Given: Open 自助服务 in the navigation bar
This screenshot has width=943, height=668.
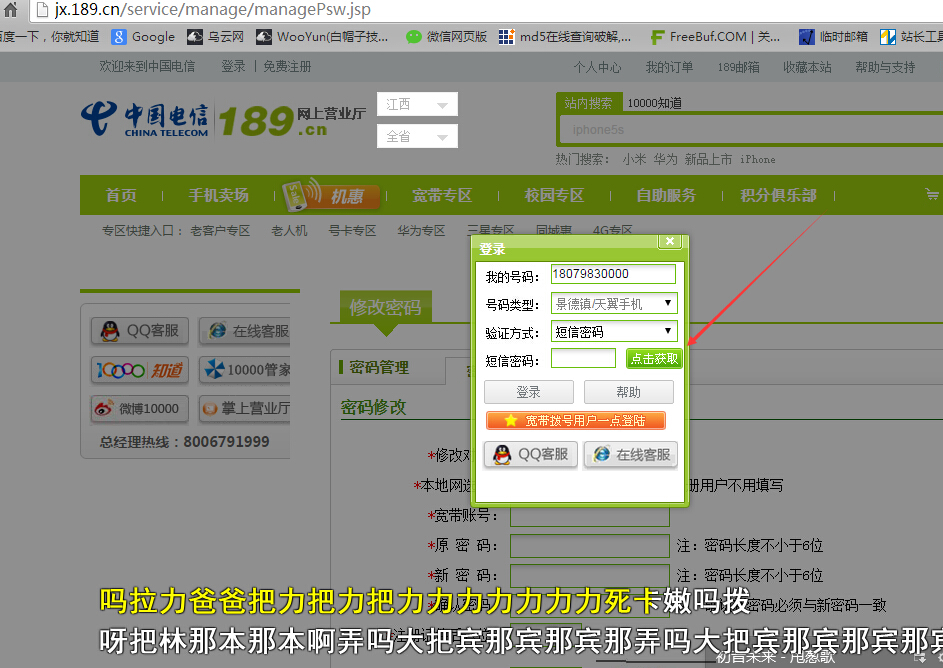Looking at the screenshot, I should 666,195.
